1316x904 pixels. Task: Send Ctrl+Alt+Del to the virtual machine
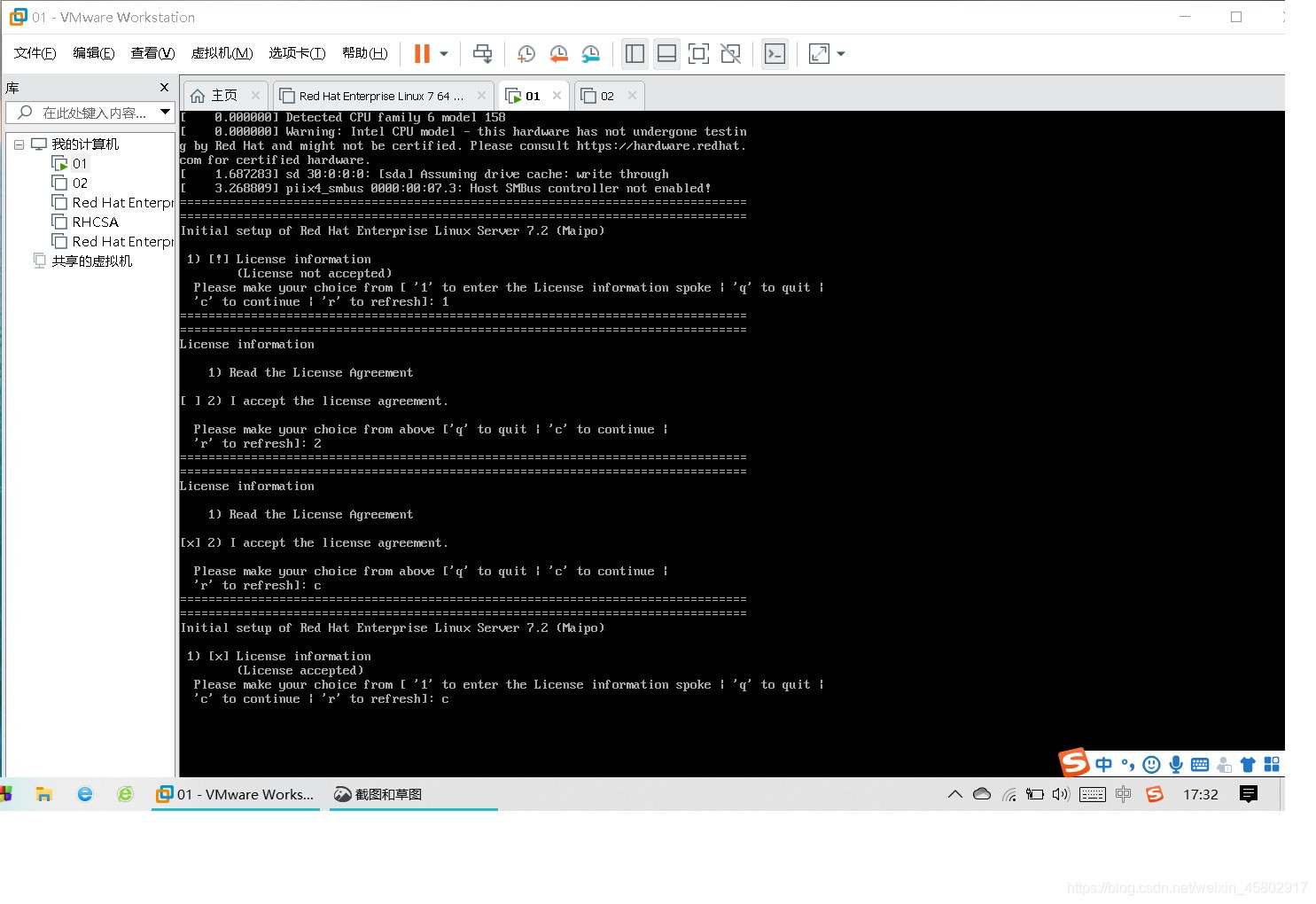click(482, 54)
